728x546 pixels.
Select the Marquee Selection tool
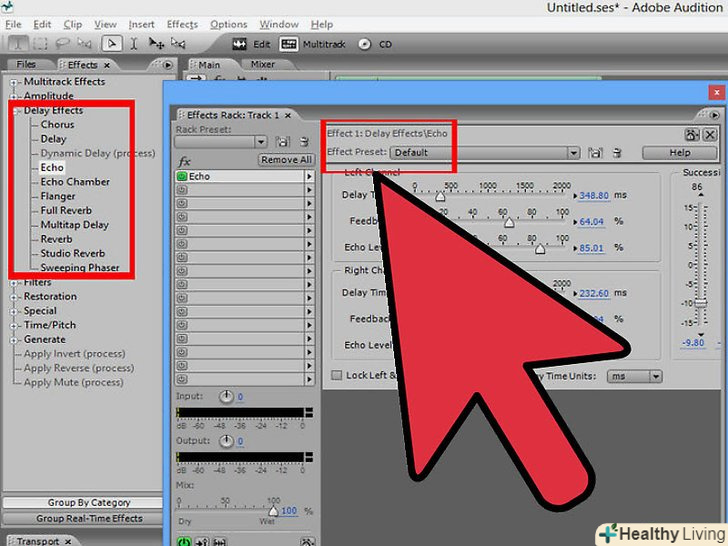[x=40, y=44]
